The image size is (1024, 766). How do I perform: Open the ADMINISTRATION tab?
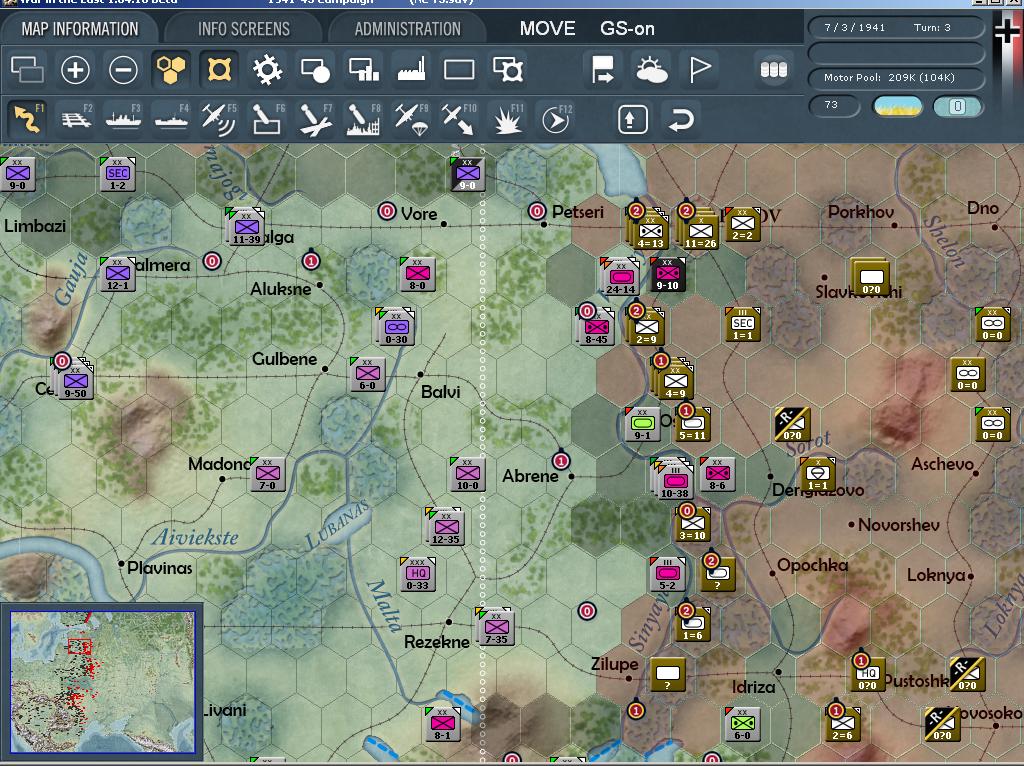pos(408,29)
